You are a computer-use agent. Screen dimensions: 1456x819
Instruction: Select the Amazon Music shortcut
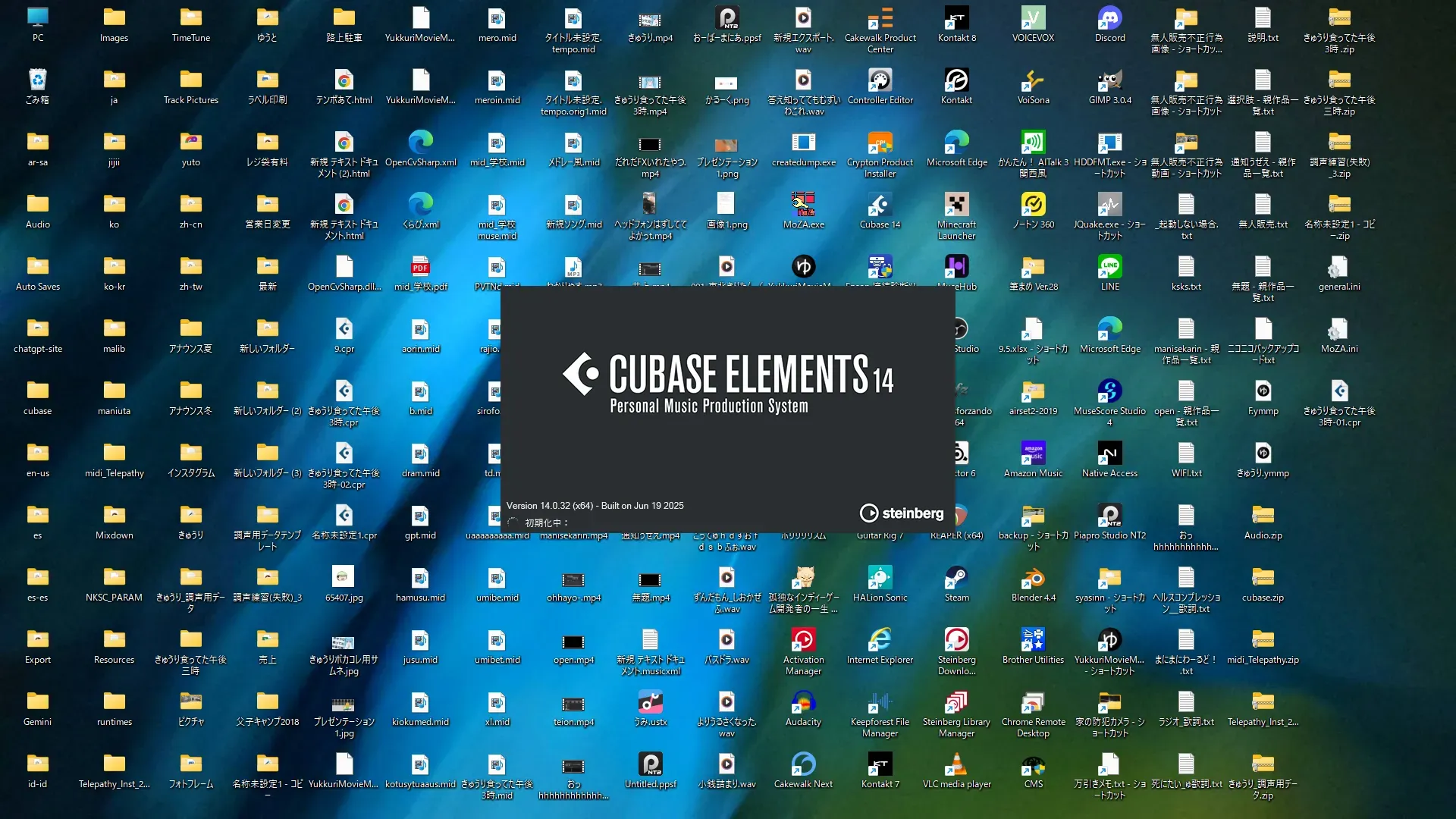tap(1033, 454)
